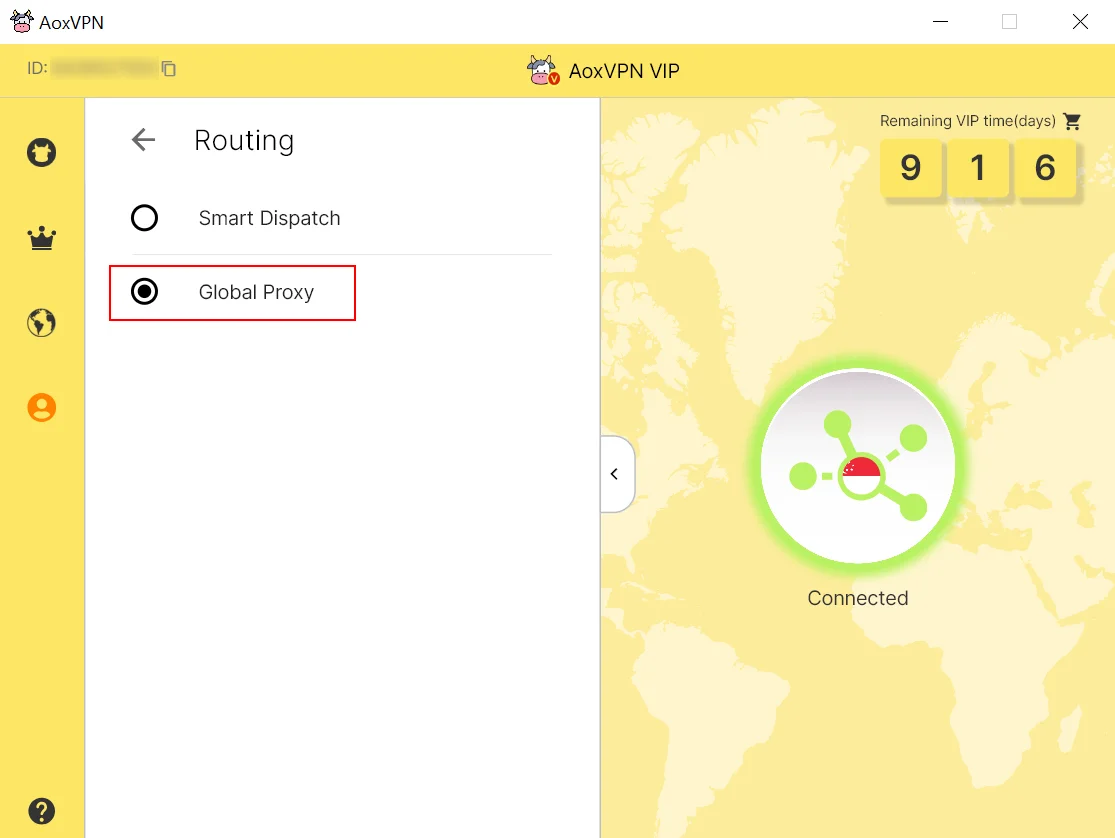The width and height of the screenshot is (1115, 838).
Task: Click the AoxVPN VIP header title
Action: click(624, 71)
